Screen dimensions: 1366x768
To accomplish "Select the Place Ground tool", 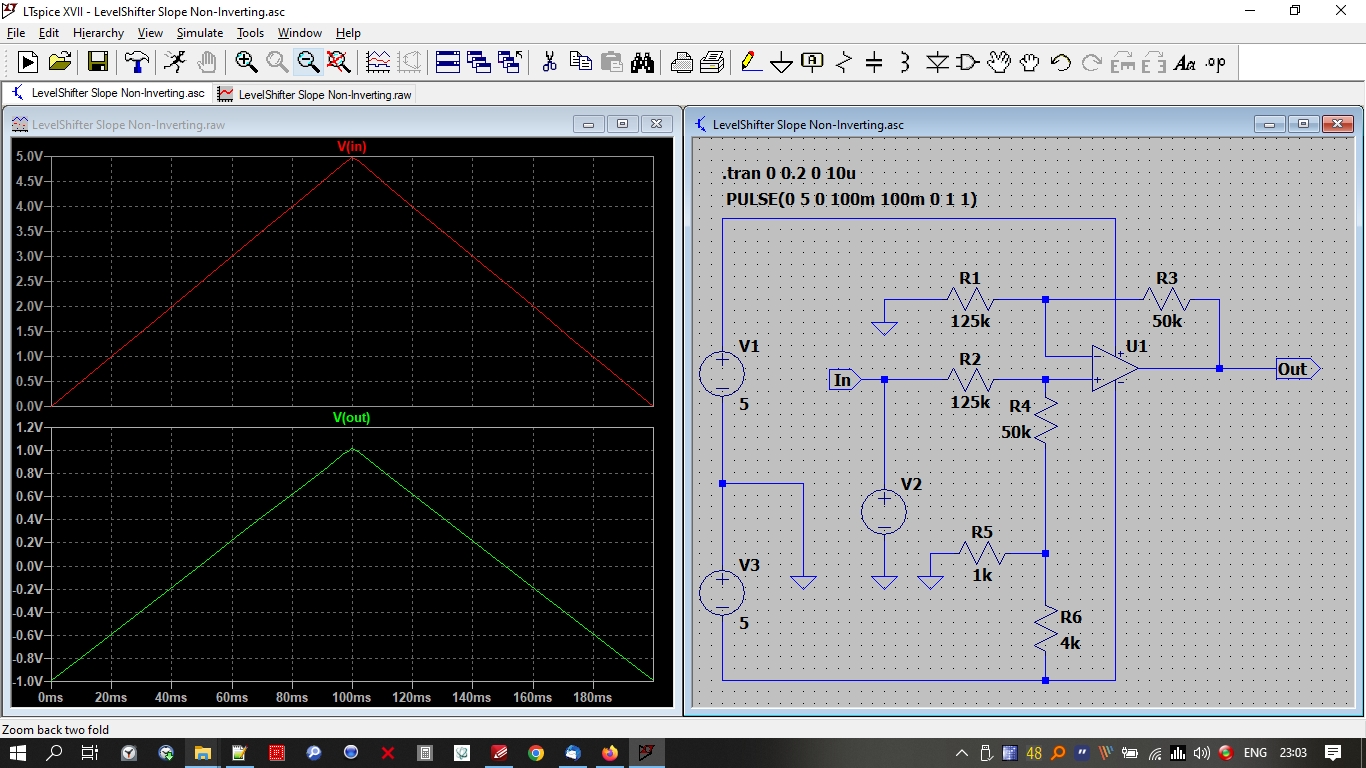I will (x=781, y=62).
